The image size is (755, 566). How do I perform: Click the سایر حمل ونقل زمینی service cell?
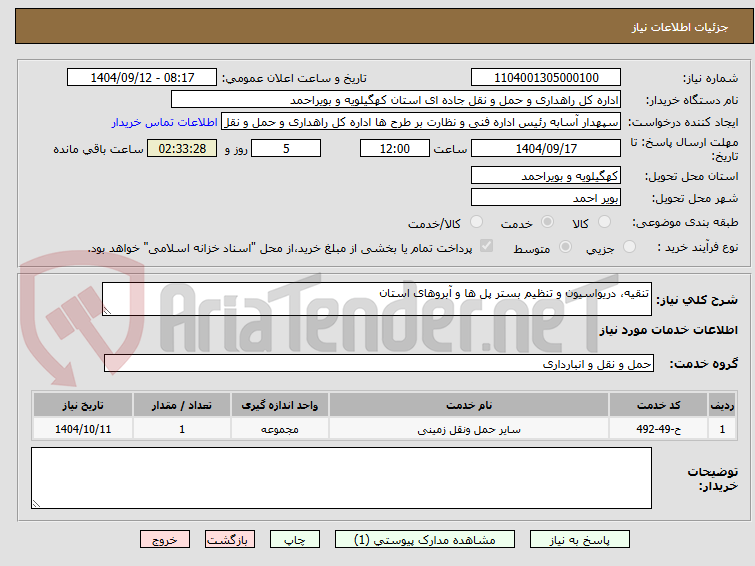pyautogui.click(x=469, y=429)
